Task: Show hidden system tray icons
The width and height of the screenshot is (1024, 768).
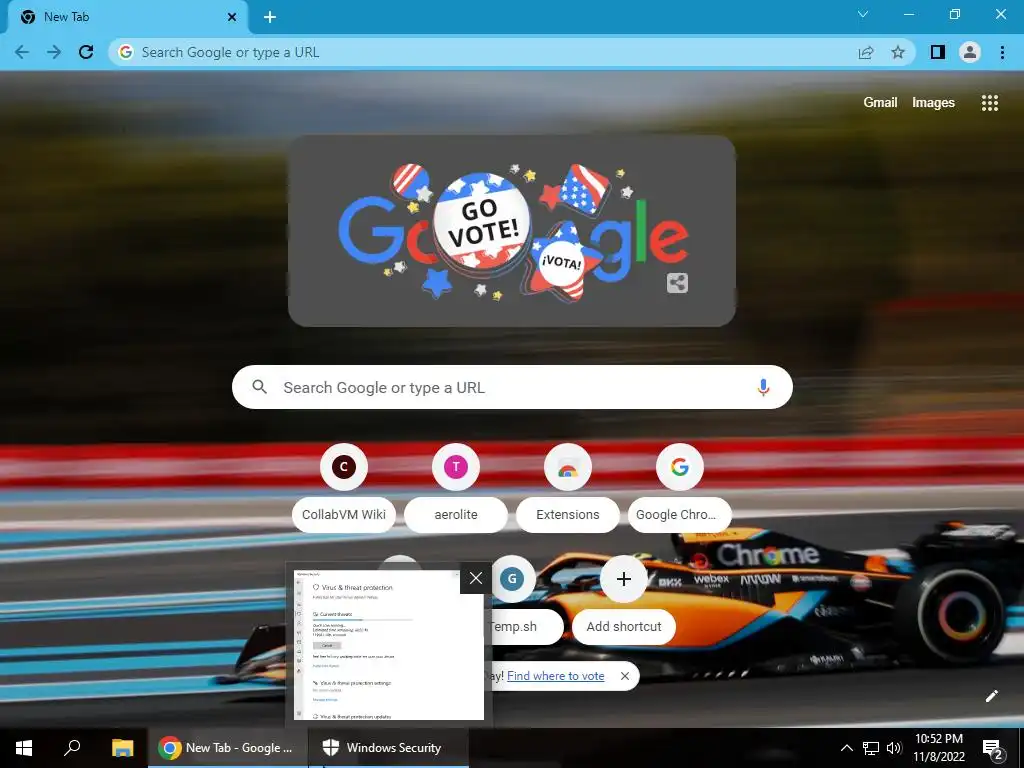Action: pos(846,748)
